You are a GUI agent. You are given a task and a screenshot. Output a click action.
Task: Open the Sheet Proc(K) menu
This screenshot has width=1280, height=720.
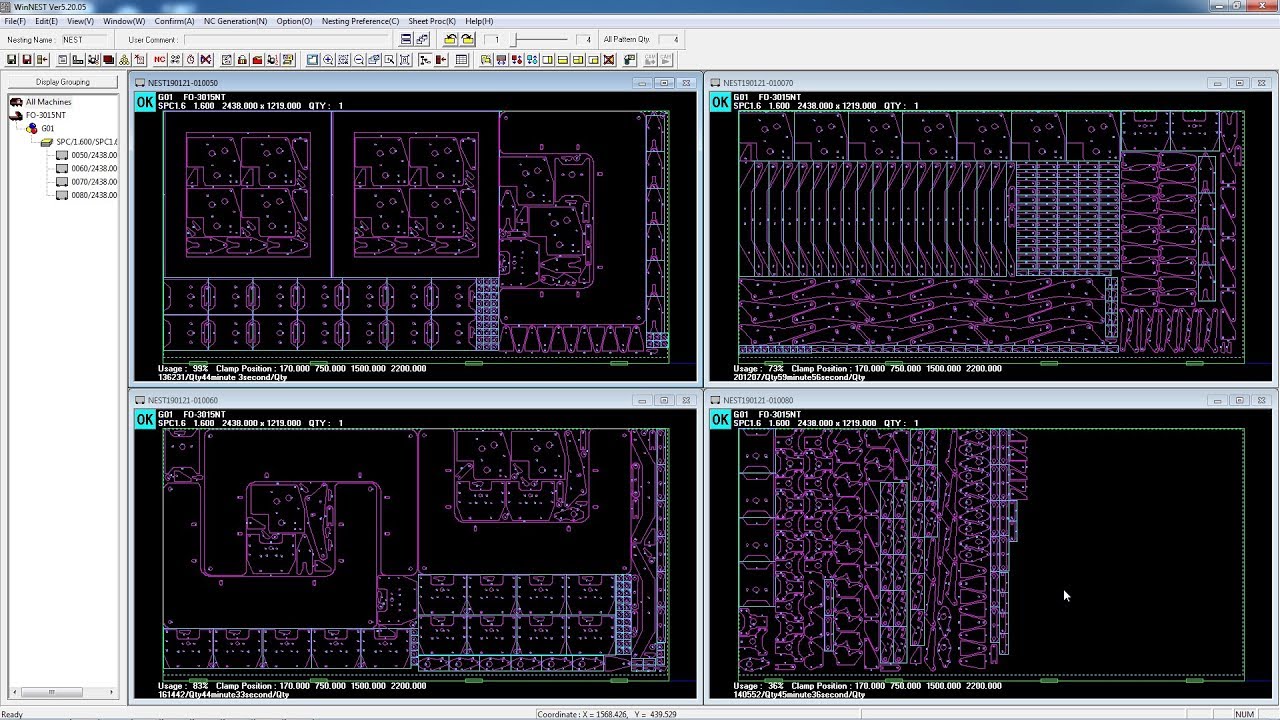click(x=432, y=21)
